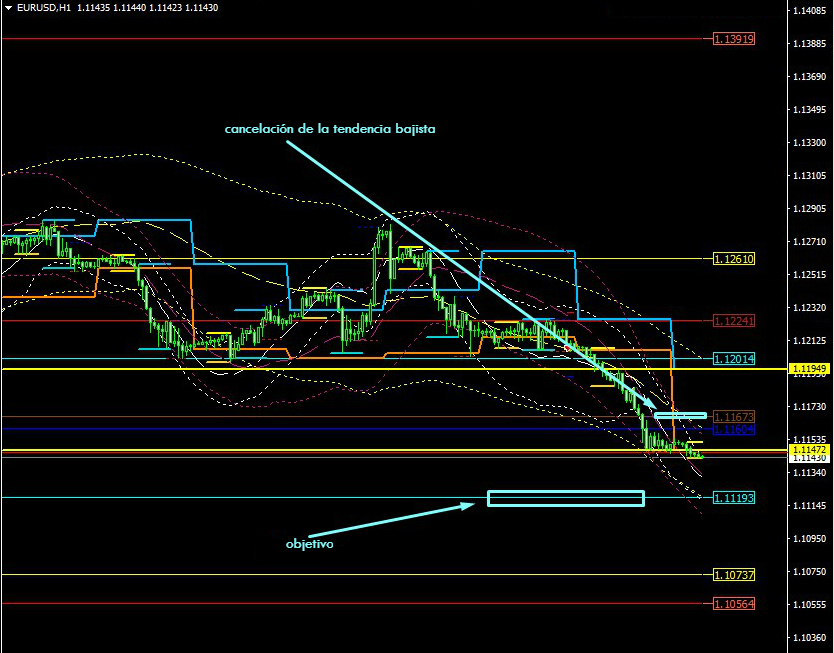Select the cyan 1.12014 price label

point(733,358)
